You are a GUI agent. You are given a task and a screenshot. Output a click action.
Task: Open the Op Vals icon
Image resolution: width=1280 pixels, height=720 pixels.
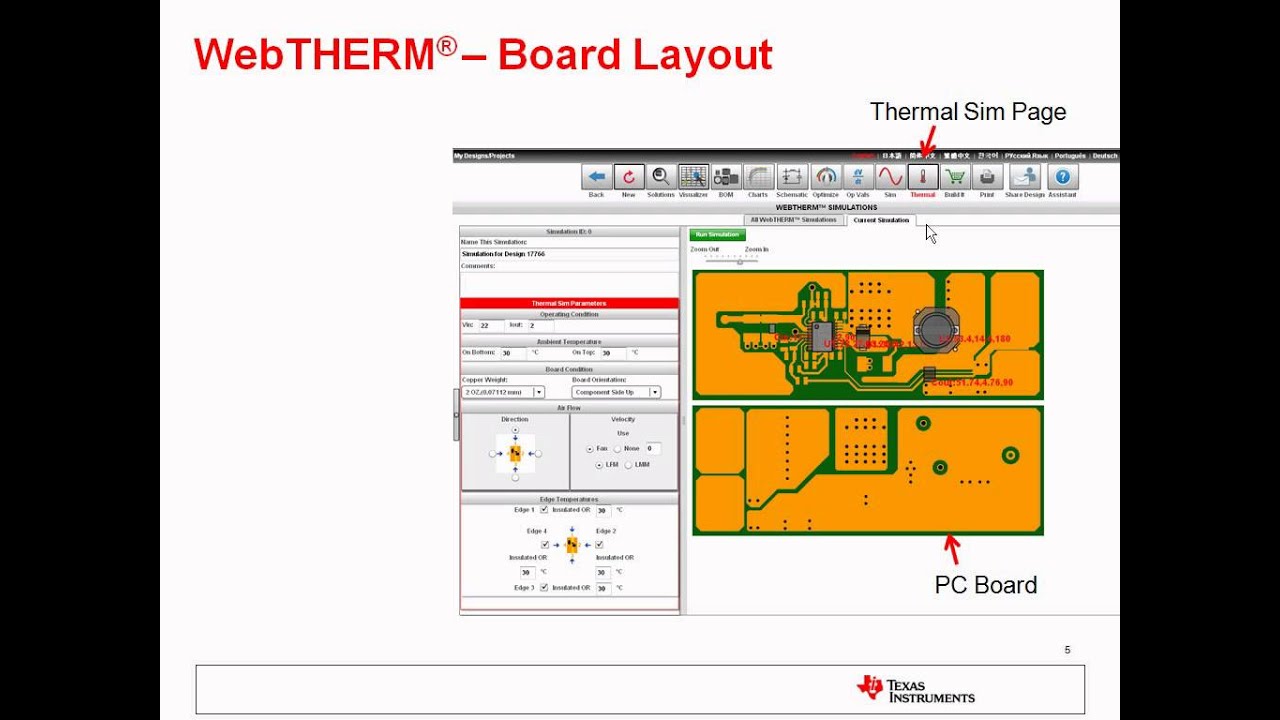tap(857, 177)
